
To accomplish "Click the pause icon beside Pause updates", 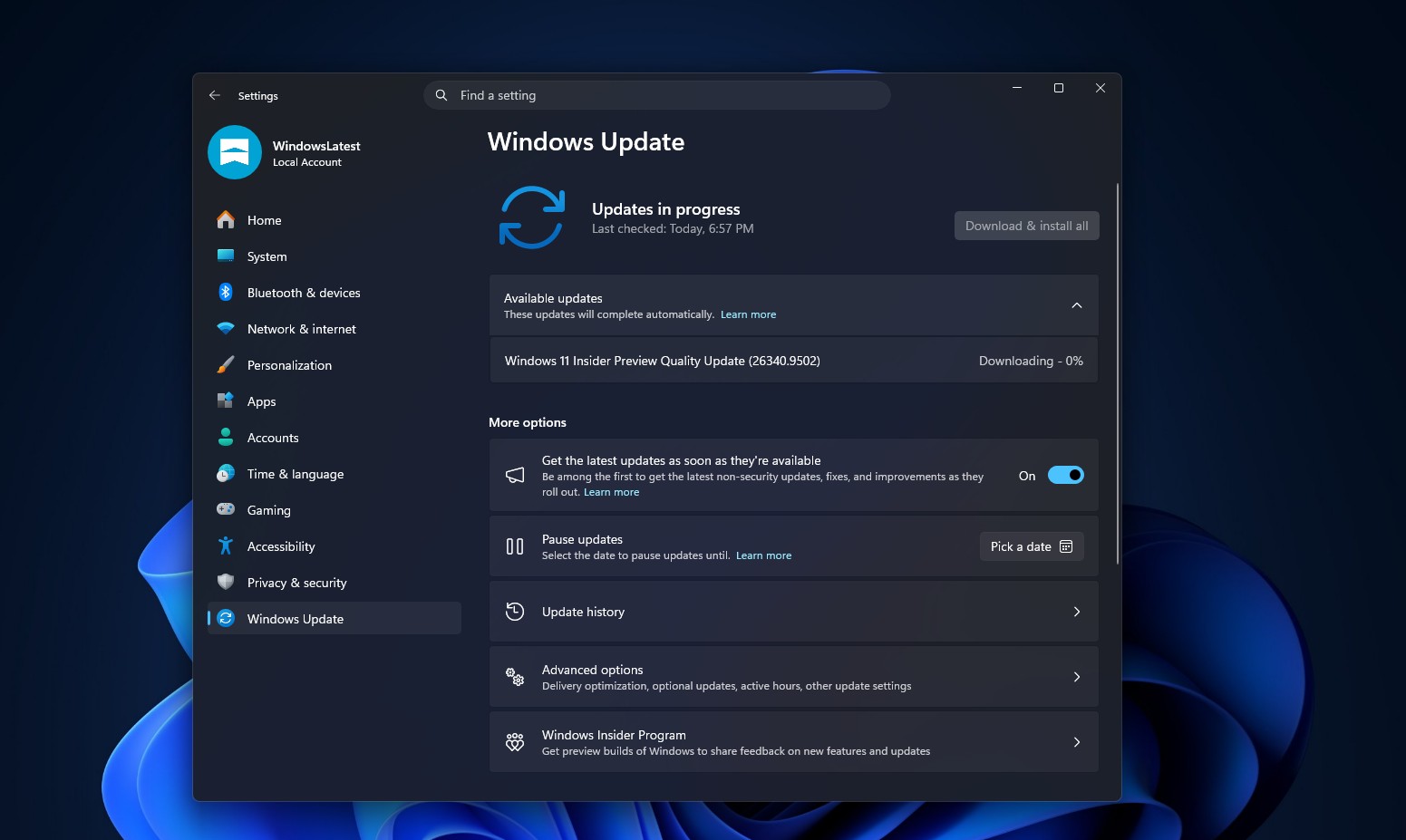I will pos(515,546).
